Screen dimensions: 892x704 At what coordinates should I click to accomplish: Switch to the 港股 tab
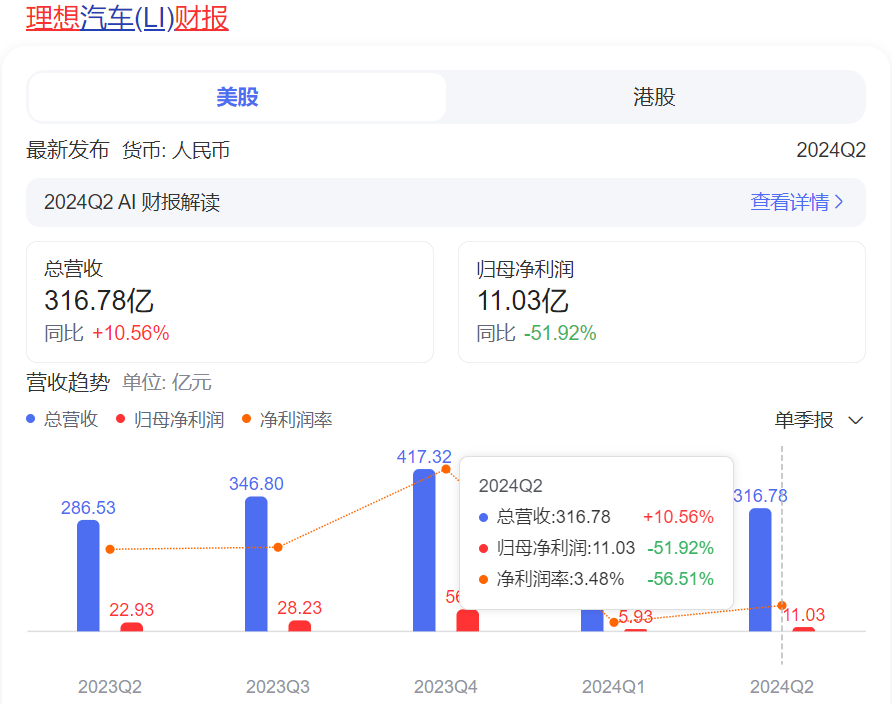tap(654, 97)
